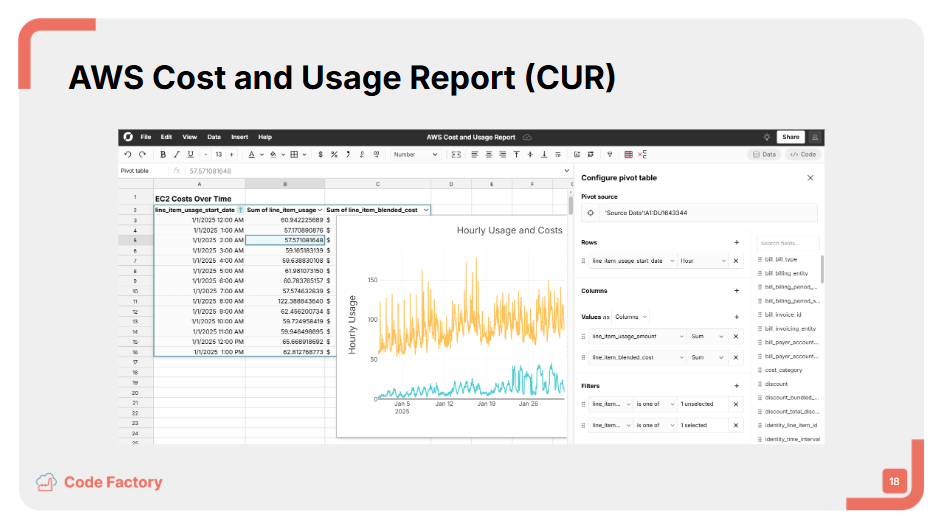Open the View menu
The width and height of the screenshot is (941, 527).
pyautogui.click(x=190, y=137)
